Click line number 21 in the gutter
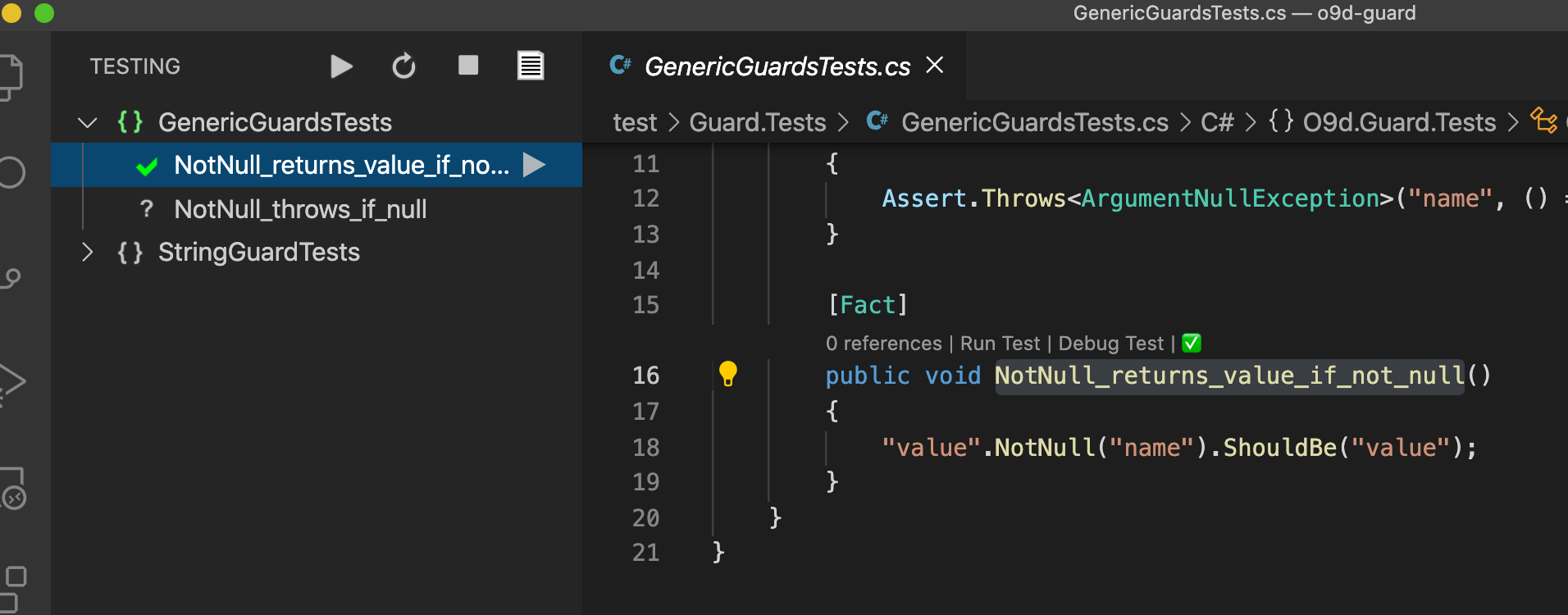The image size is (1568, 615). (645, 553)
